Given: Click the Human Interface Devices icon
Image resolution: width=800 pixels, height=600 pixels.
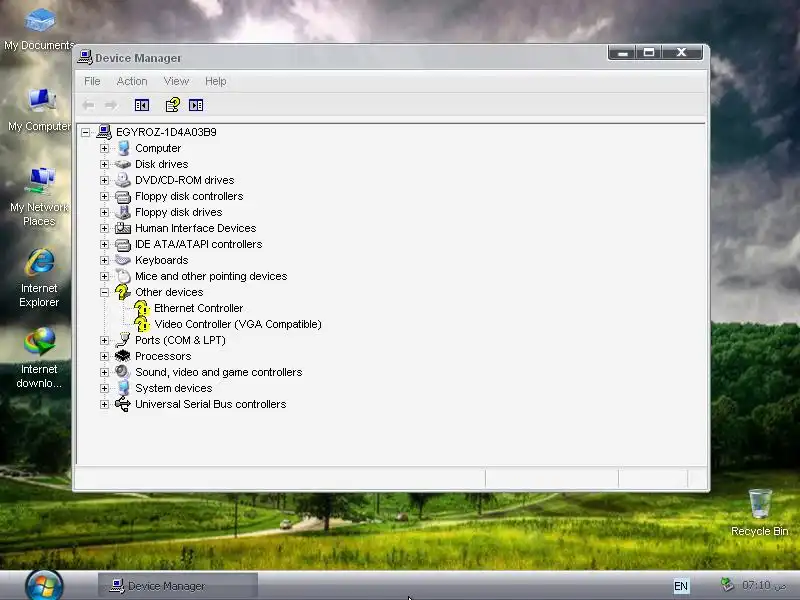Looking at the screenshot, I should click(123, 228).
